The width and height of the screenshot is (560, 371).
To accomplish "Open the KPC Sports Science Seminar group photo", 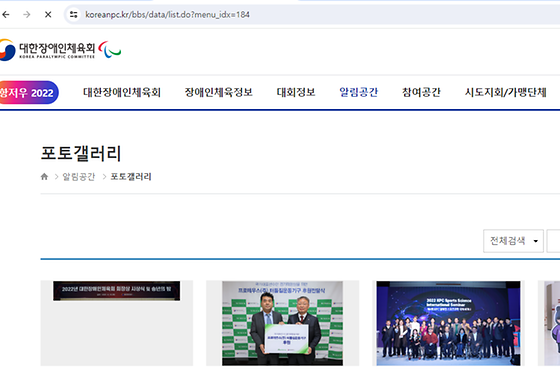I will 448,323.
